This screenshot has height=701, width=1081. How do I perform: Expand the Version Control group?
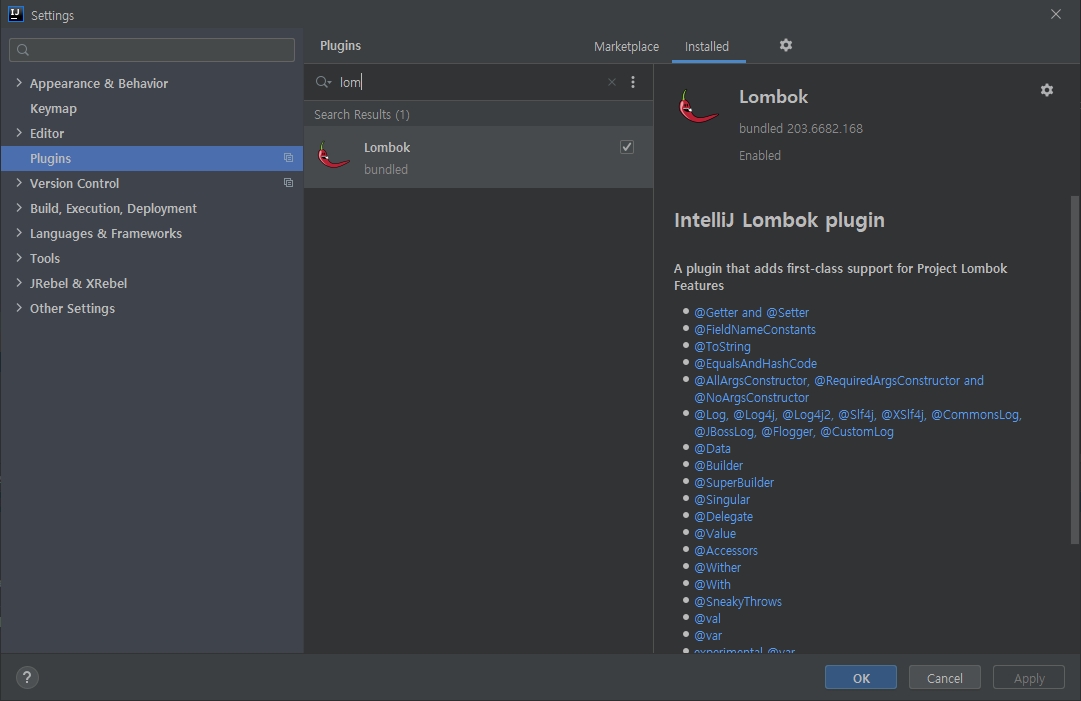click(x=19, y=183)
